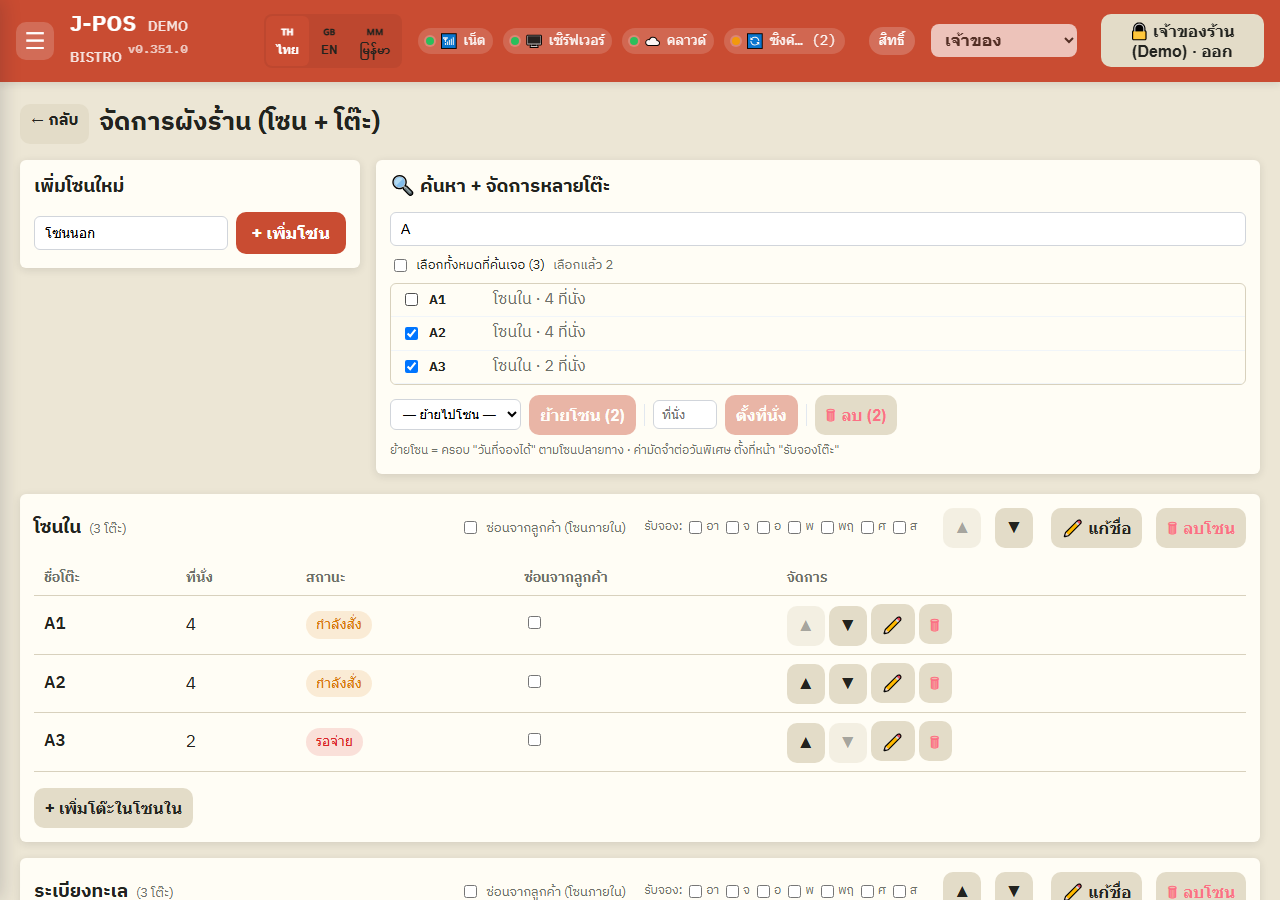Click + เพิ่มโต๊ะในโซนใน button
The image size is (1280, 900).
click(x=113, y=808)
